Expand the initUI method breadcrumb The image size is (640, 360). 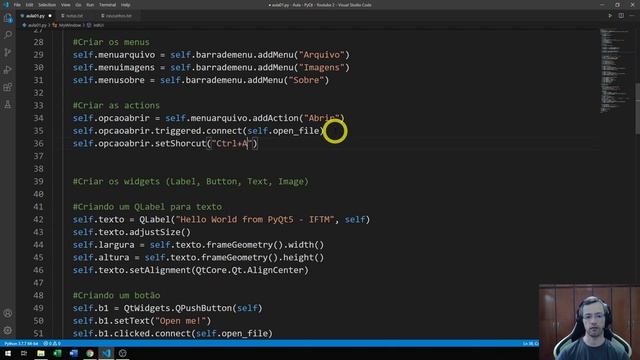click(x=98, y=25)
